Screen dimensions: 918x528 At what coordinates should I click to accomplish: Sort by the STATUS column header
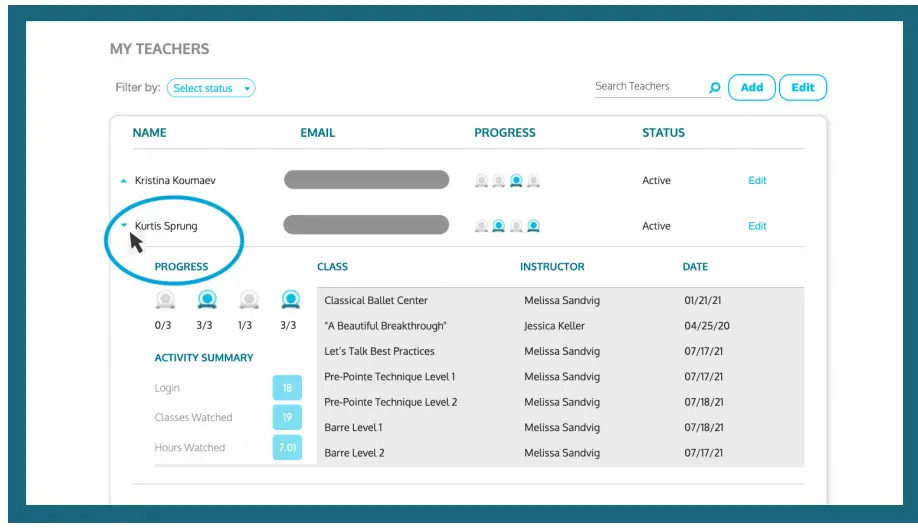[663, 133]
